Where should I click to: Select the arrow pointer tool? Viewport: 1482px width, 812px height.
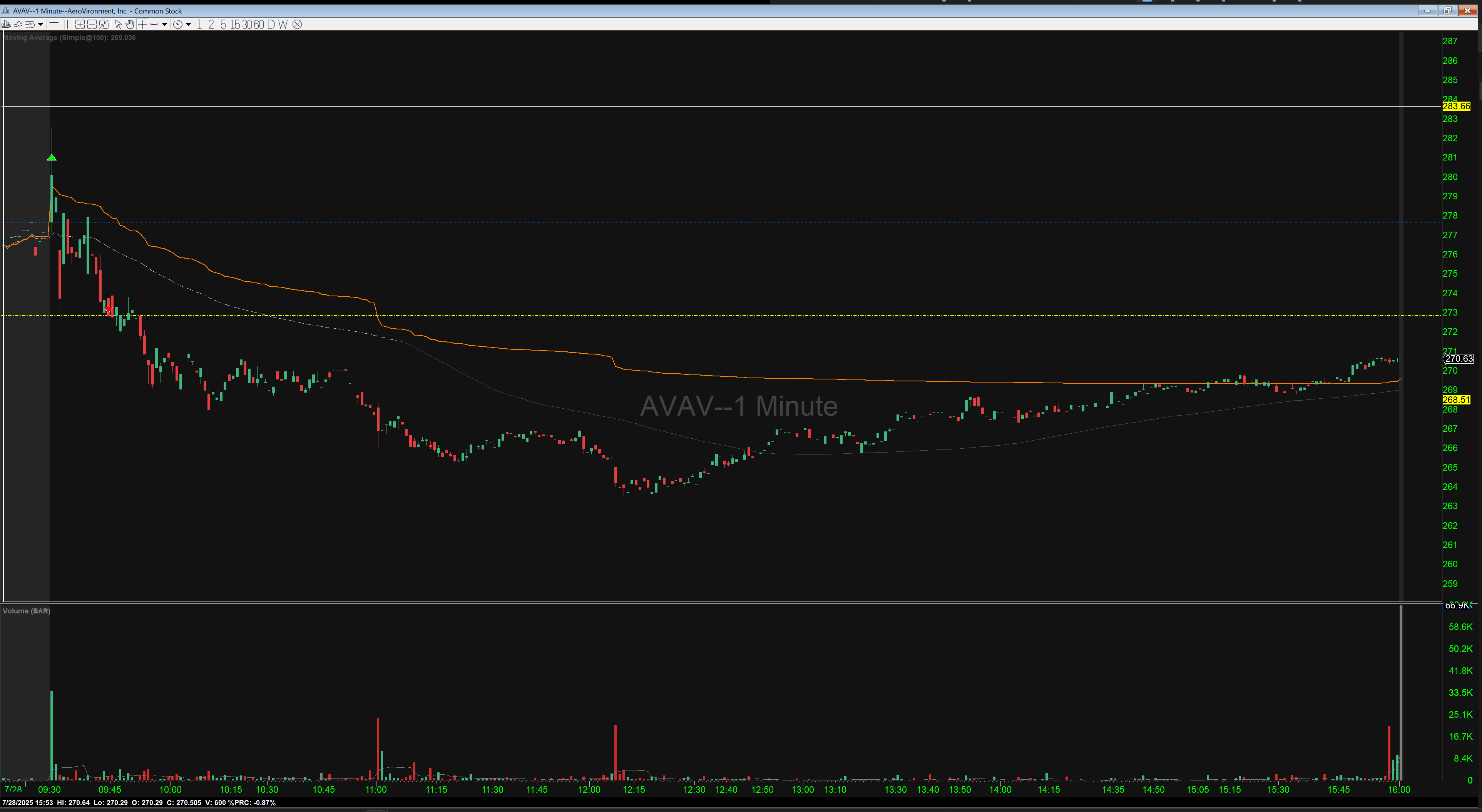pyautogui.click(x=118, y=25)
